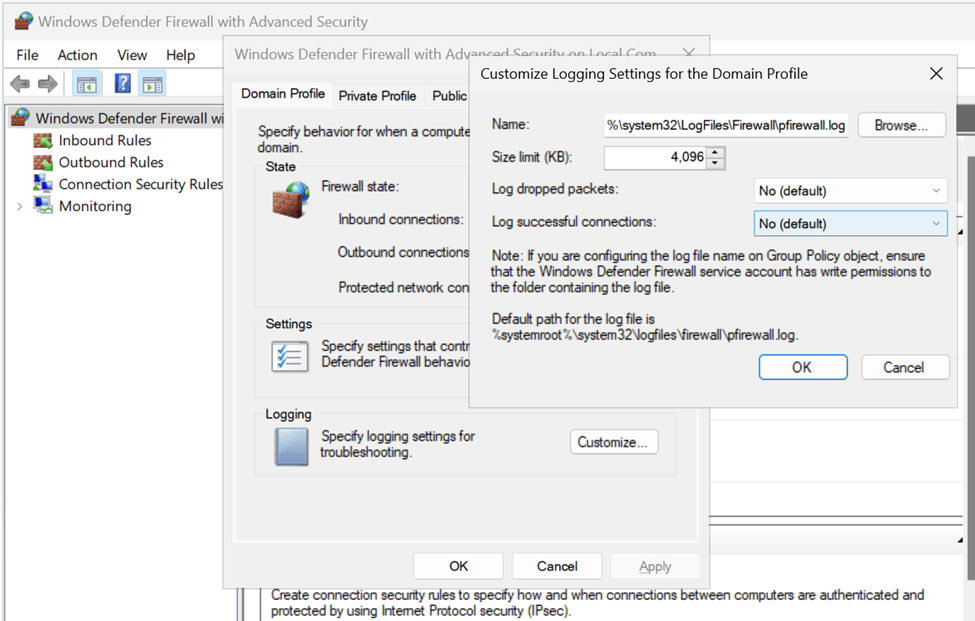Open Help via the question mark toolbar icon
The image size is (975, 621).
[122, 83]
